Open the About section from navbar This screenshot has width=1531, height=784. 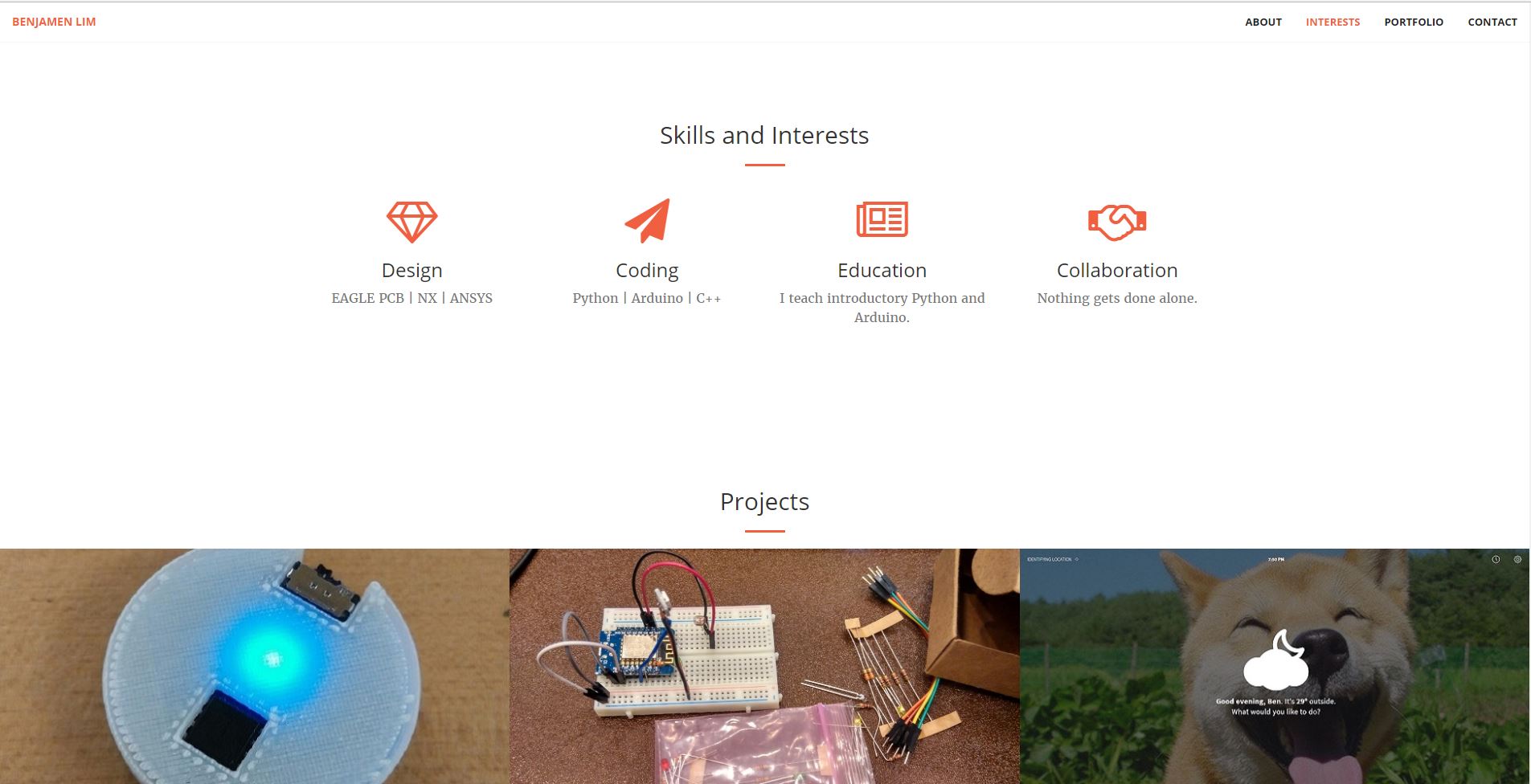click(x=1263, y=22)
